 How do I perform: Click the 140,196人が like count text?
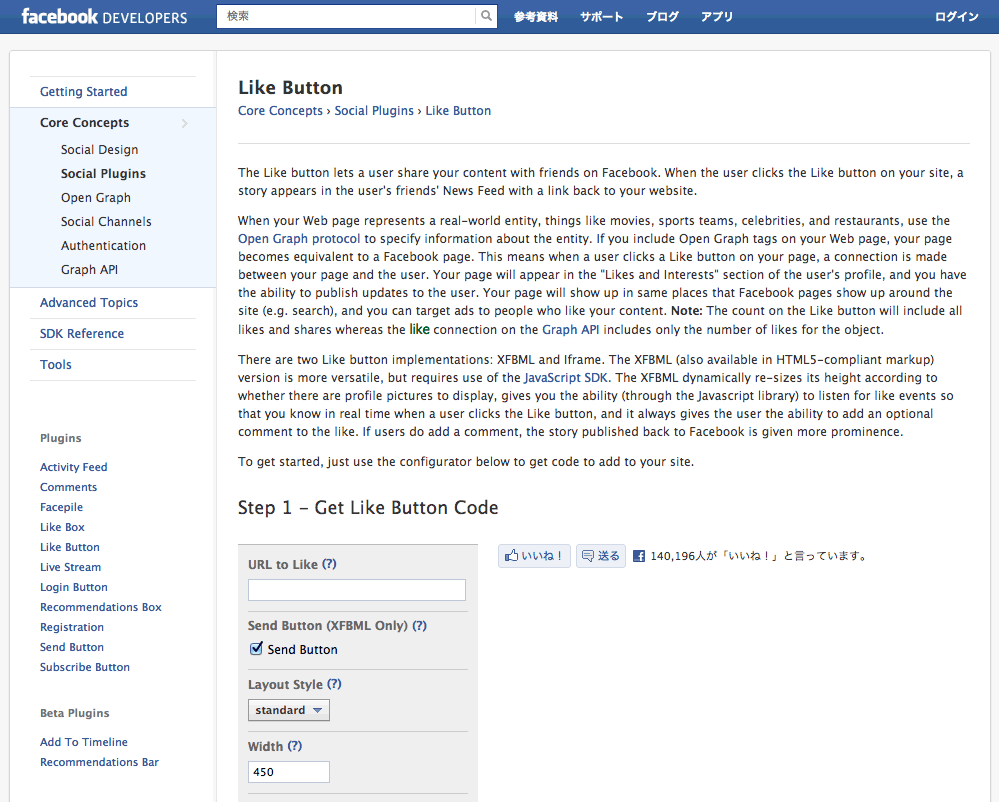[759, 556]
